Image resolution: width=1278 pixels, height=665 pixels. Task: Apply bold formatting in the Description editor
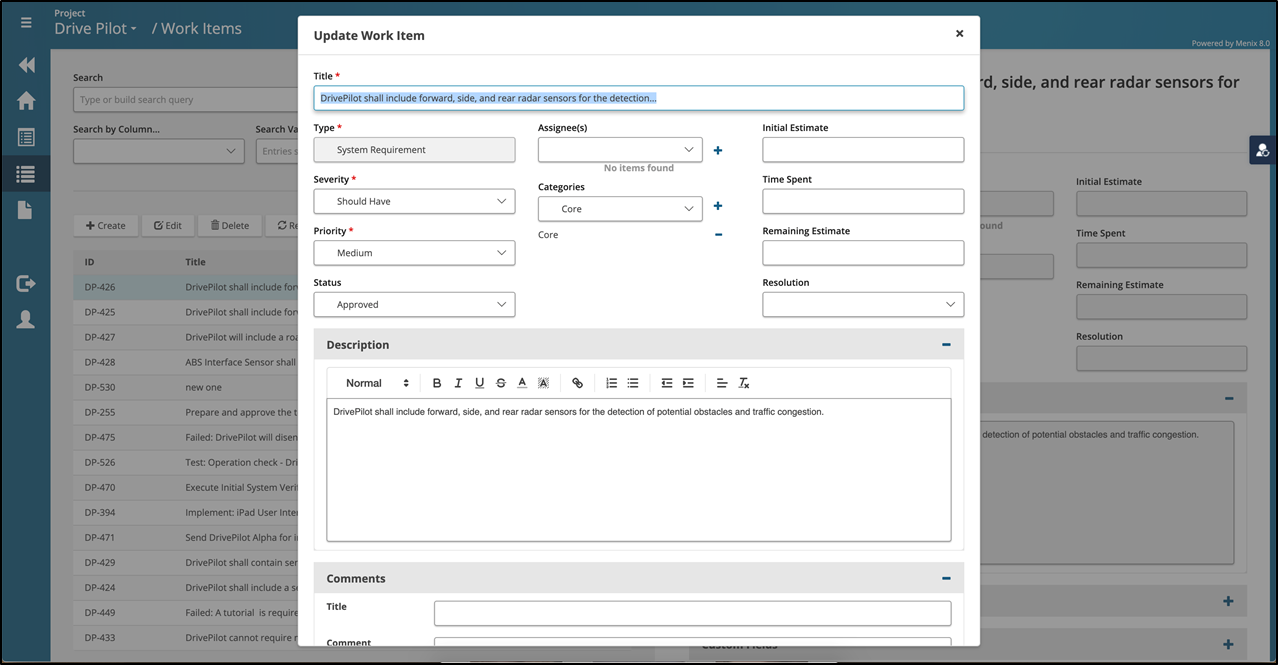click(437, 383)
